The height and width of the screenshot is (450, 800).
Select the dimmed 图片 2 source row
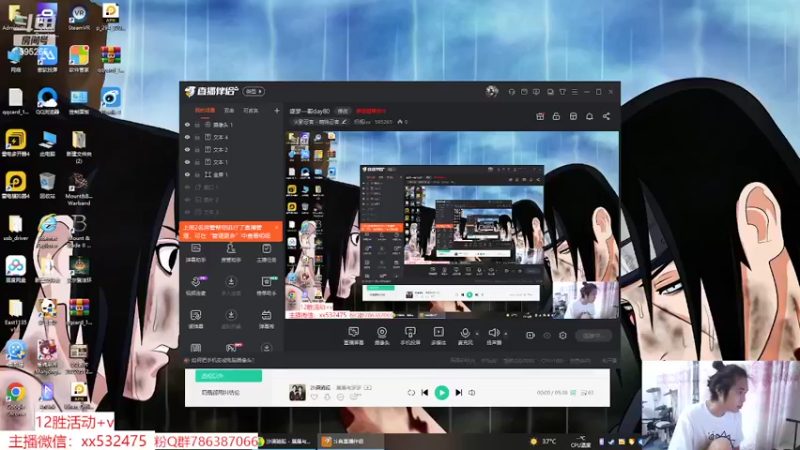[232, 199]
